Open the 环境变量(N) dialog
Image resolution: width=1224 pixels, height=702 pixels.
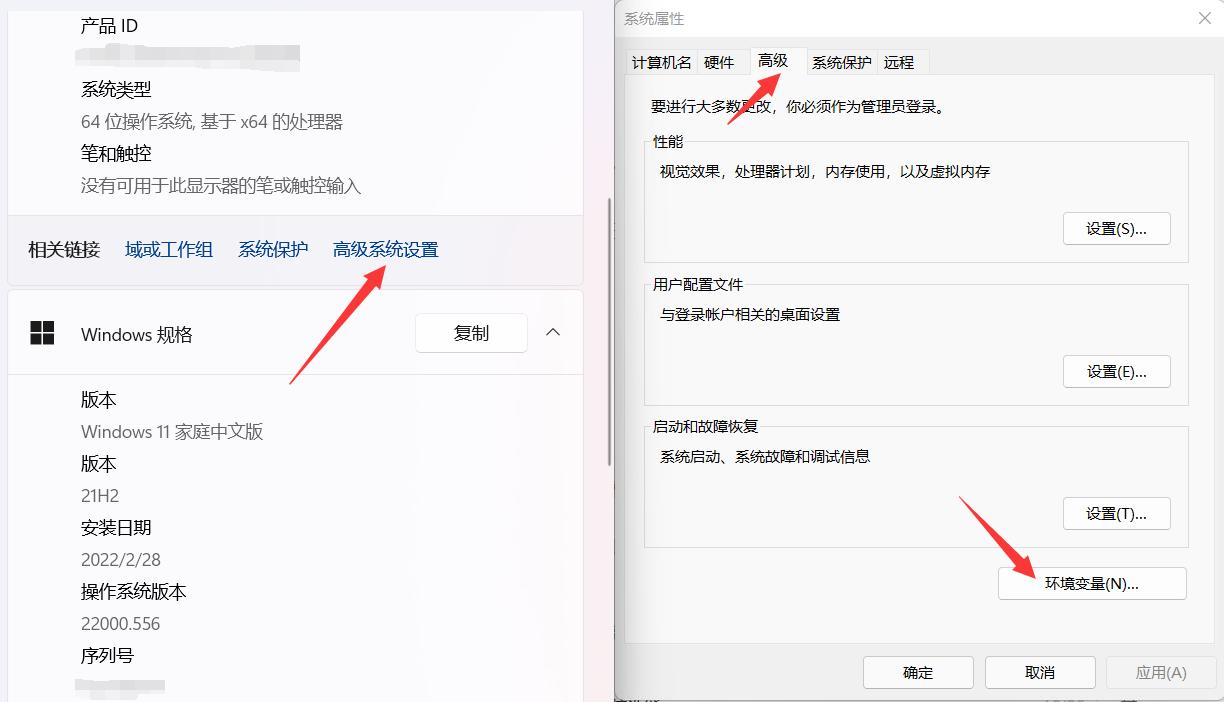point(1091,583)
